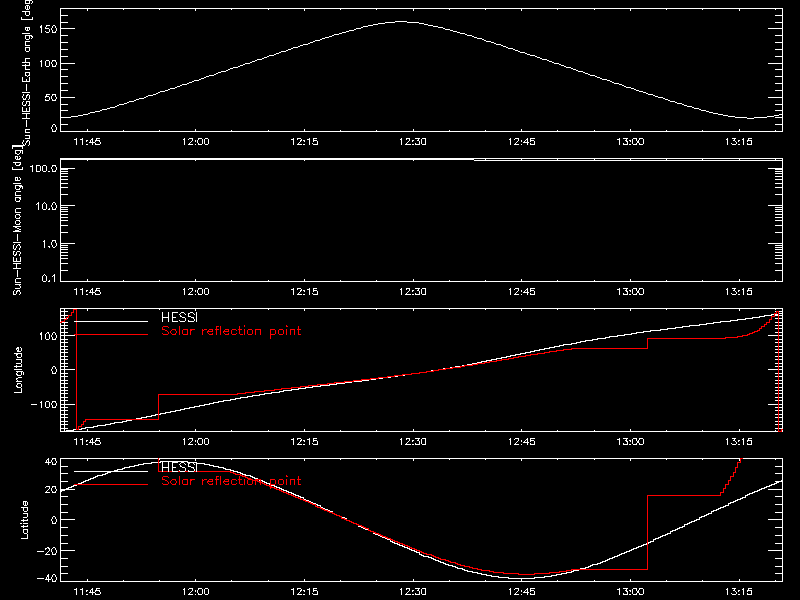Image resolution: width=800 pixels, height=600 pixels.
Task: Click 13:15 time label under Longitude plot
Action: tap(738, 441)
